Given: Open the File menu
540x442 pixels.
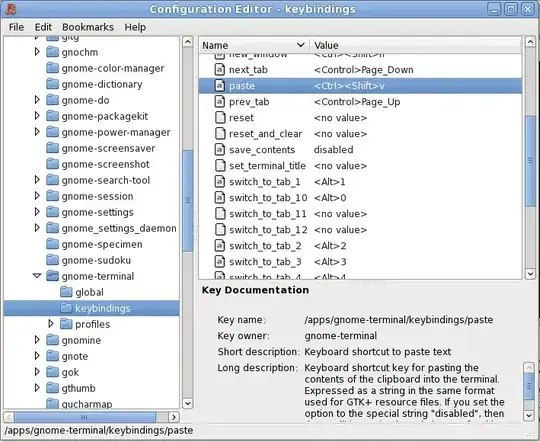Looking at the screenshot, I should [16, 27].
